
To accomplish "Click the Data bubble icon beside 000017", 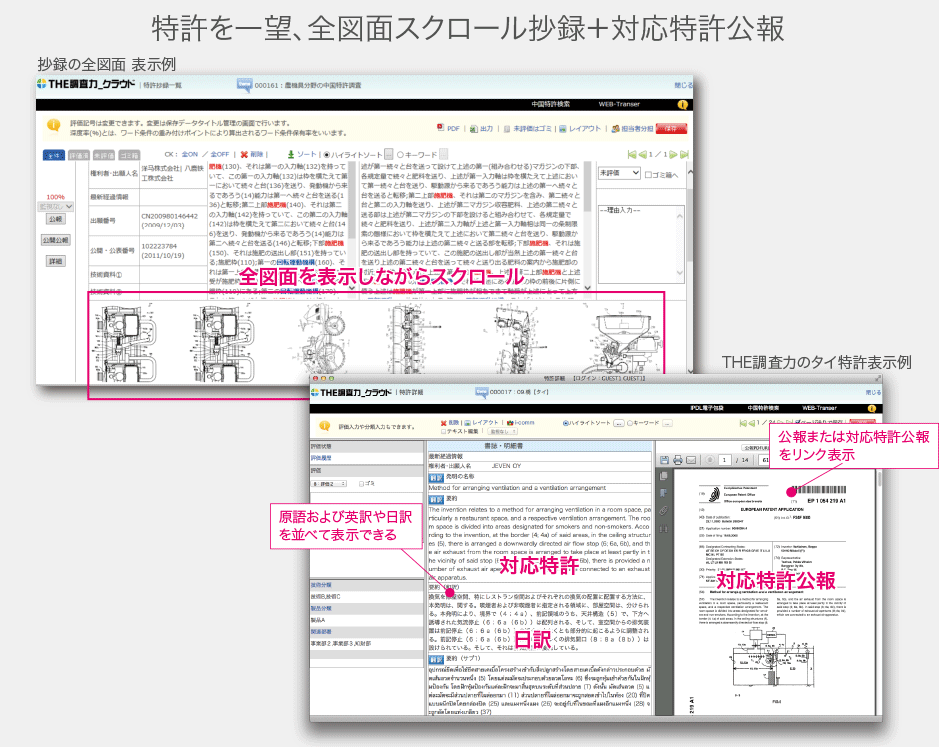I will [x=481, y=392].
